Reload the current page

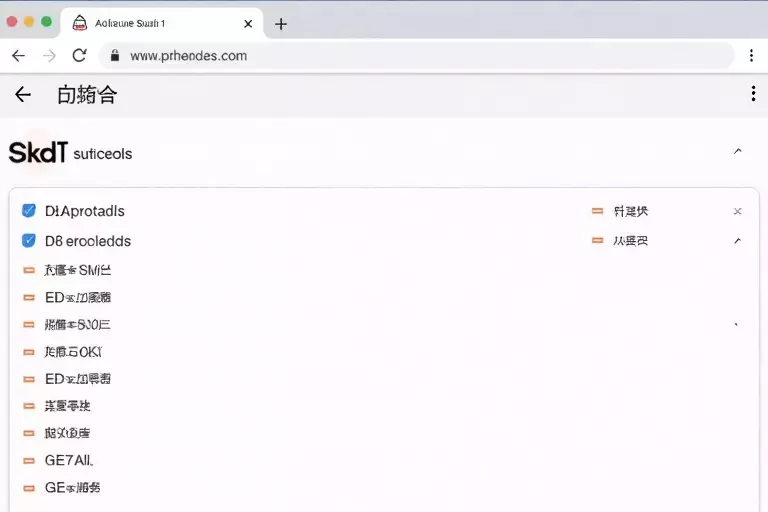click(79, 55)
